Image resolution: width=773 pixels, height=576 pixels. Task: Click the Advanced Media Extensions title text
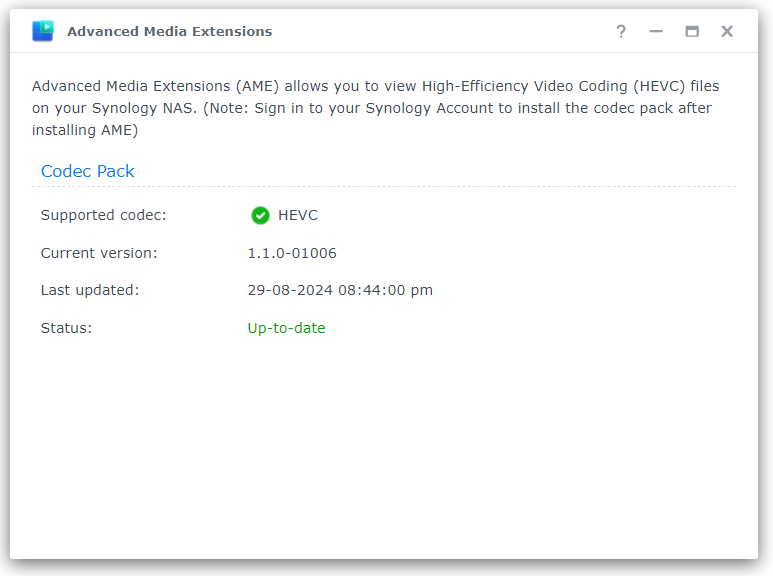[x=170, y=32]
